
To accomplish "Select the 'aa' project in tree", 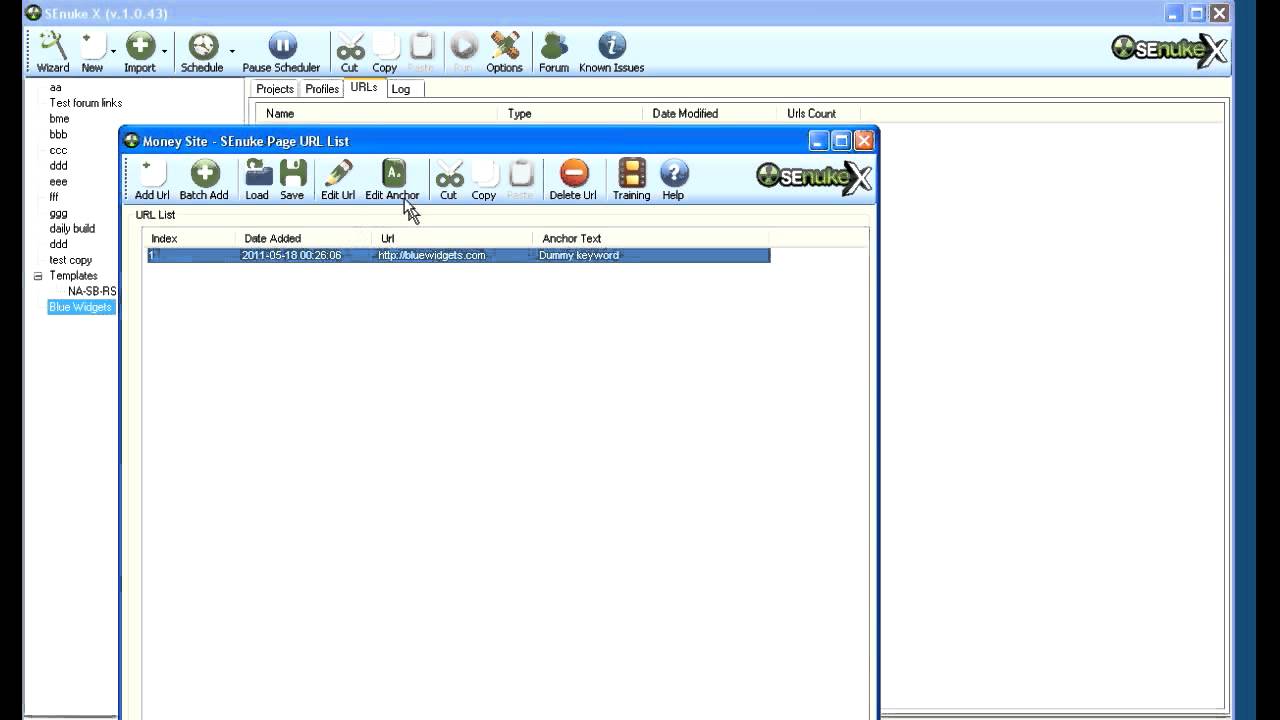I will (x=55, y=87).
